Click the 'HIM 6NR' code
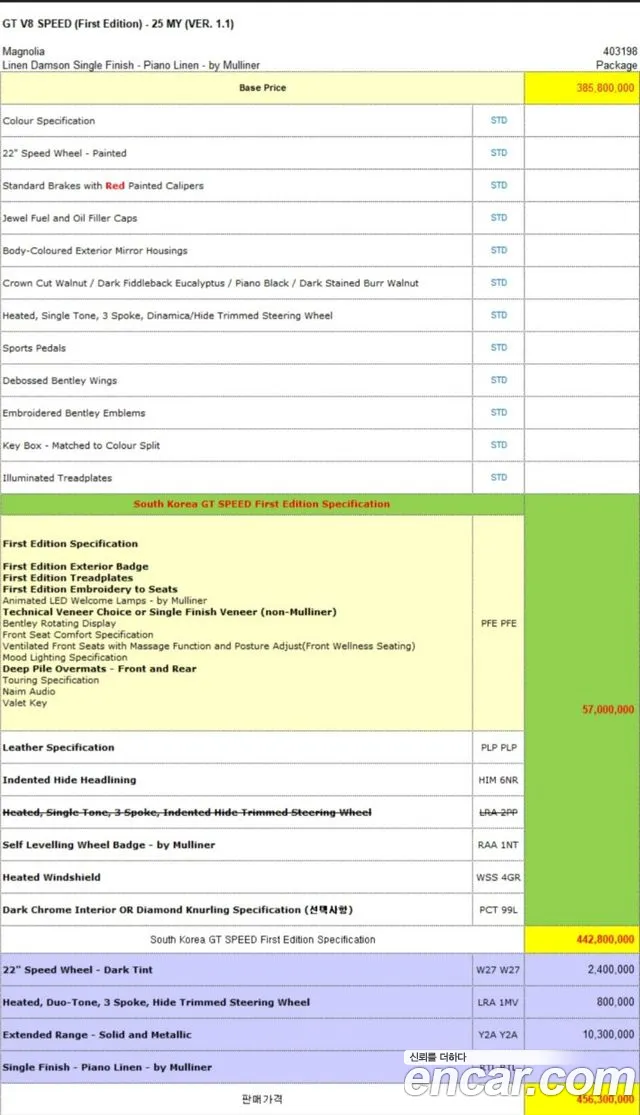Screen dimensions: 640x1115 point(498,780)
